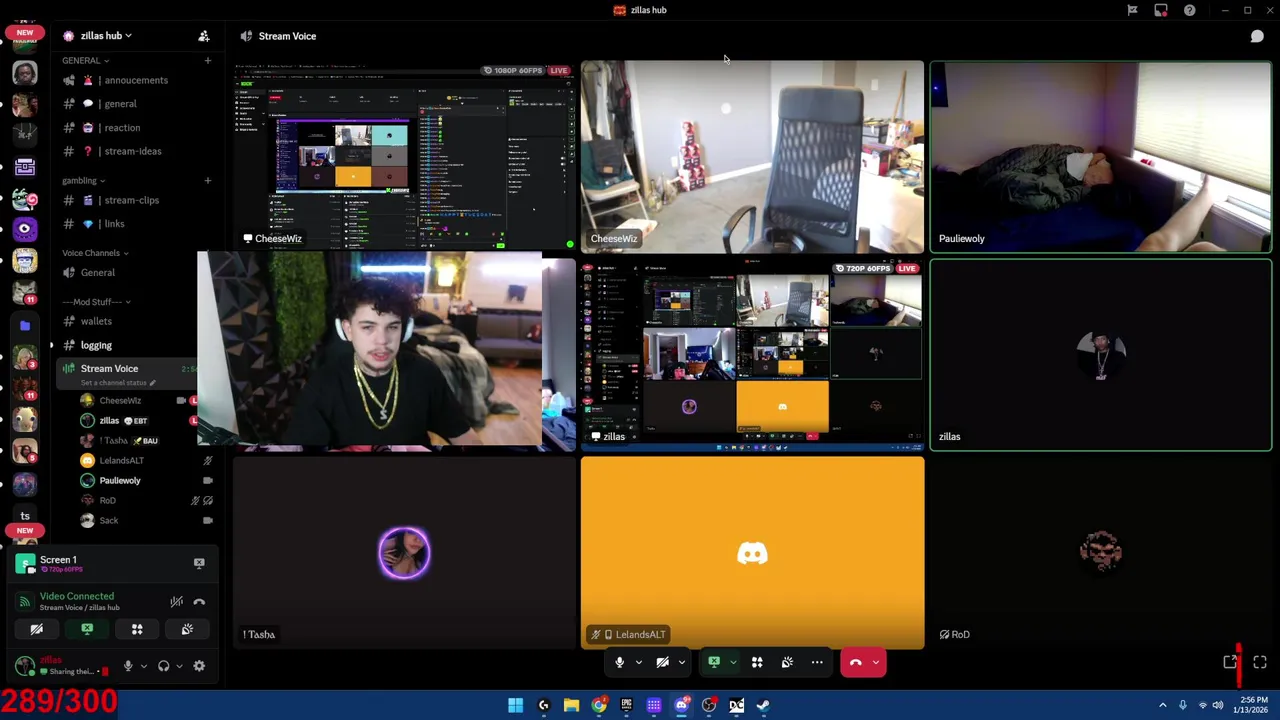Screen dimensions: 1280x720
Task: Expand the zillas hub server menu
Action: [107, 36]
